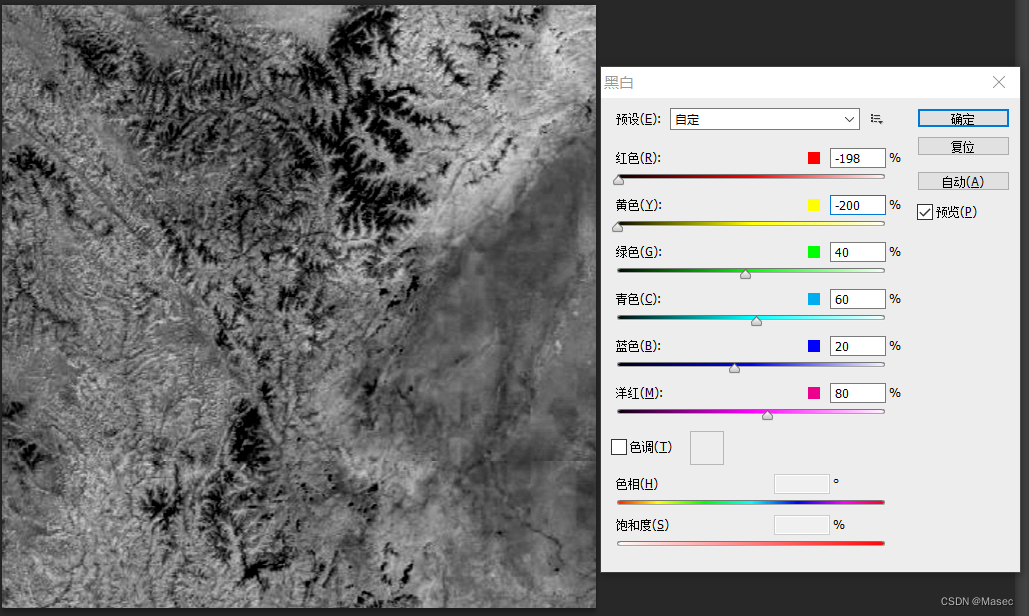Enable the 色调 tint checkbox
Image resolution: width=1029 pixels, height=616 pixels.
tap(619, 447)
